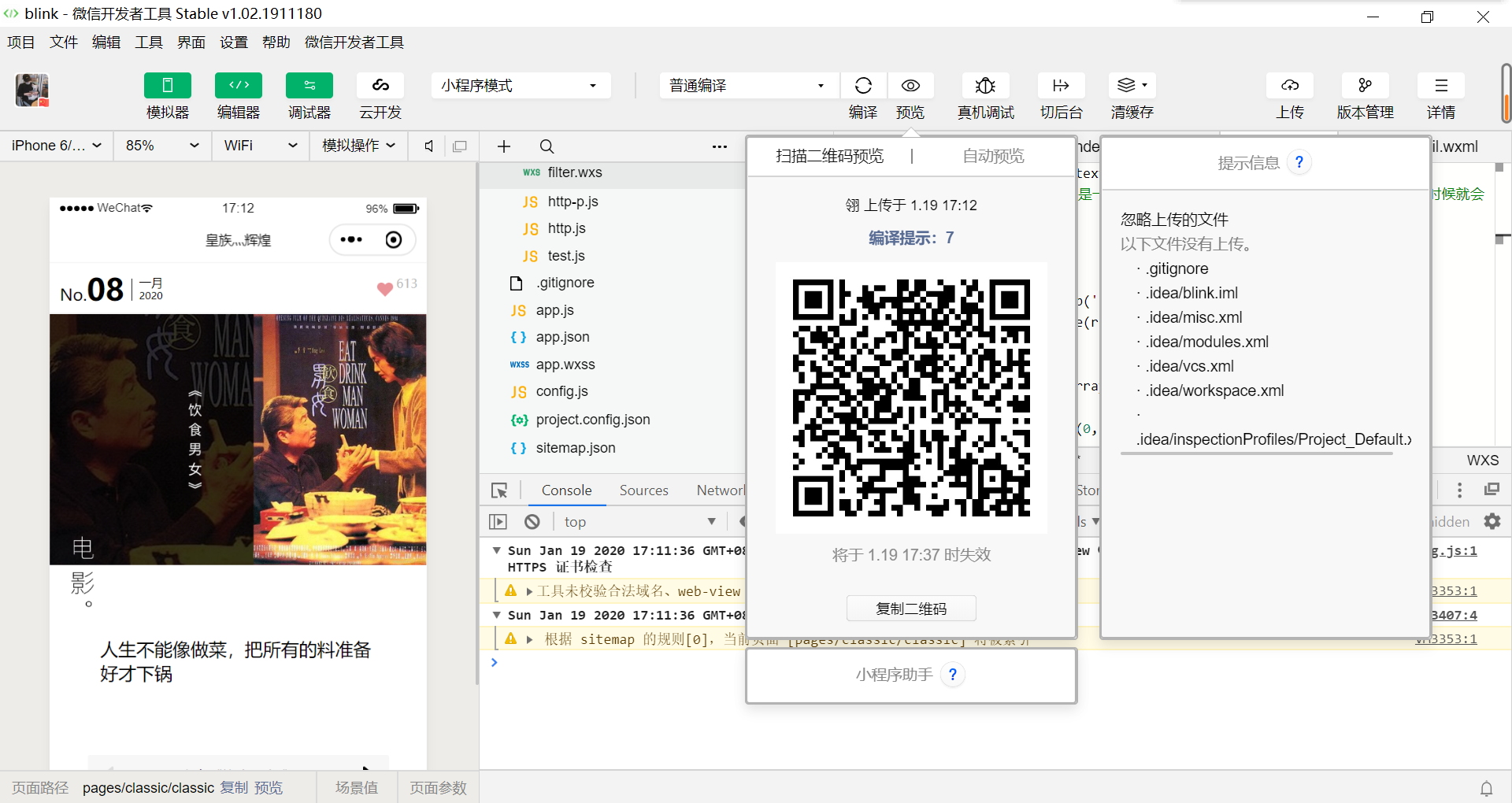This screenshot has width=1512, height=803.
Task: Open the top context dropdown
Action: pyautogui.click(x=639, y=522)
